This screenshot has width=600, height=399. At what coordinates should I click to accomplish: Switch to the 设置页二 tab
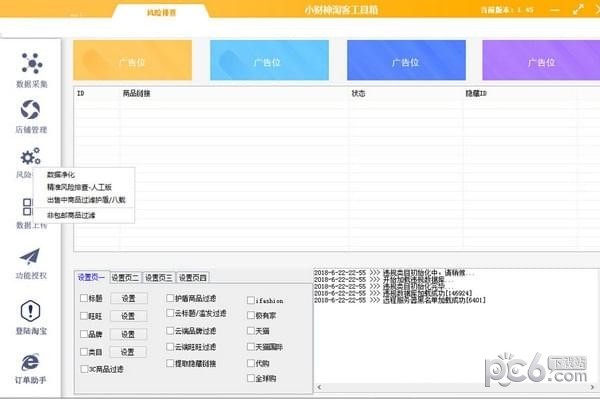coord(125,278)
